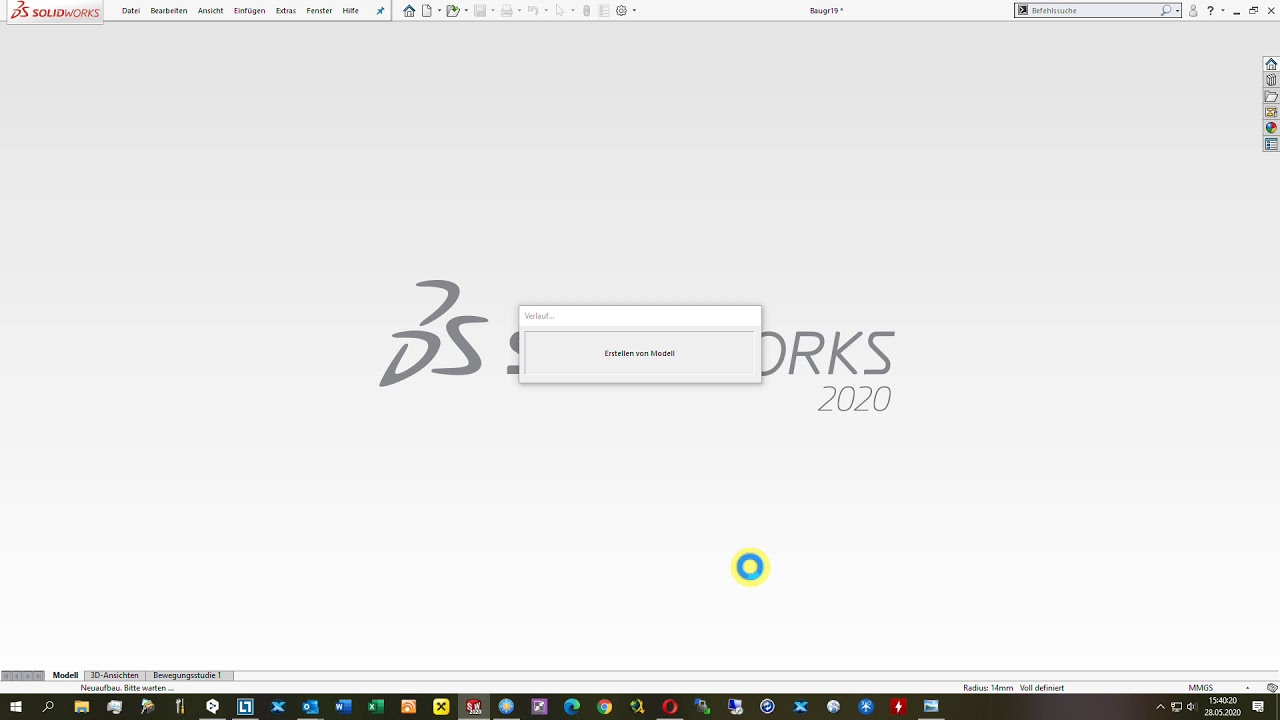Open Excel from the taskbar
Viewport: 1280px width, 720px height.
(376, 707)
